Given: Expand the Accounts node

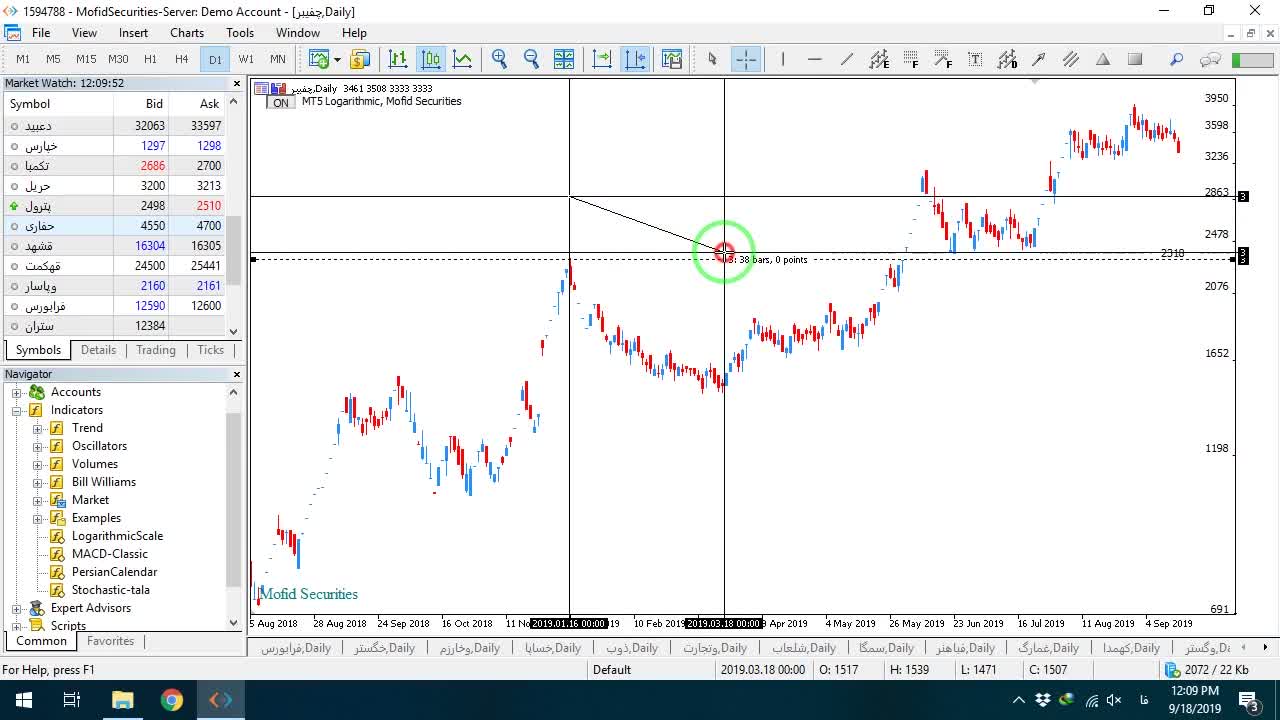Looking at the screenshot, I should pos(17,392).
